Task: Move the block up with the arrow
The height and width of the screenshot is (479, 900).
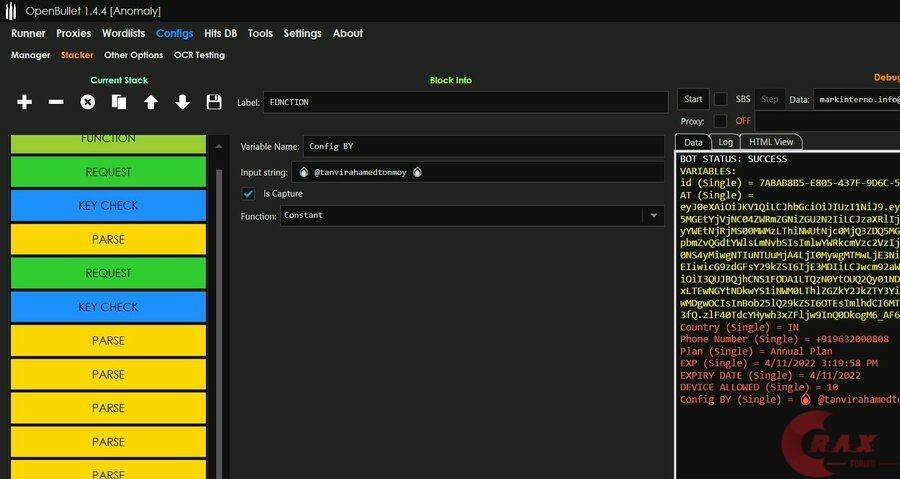Action: coord(150,103)
